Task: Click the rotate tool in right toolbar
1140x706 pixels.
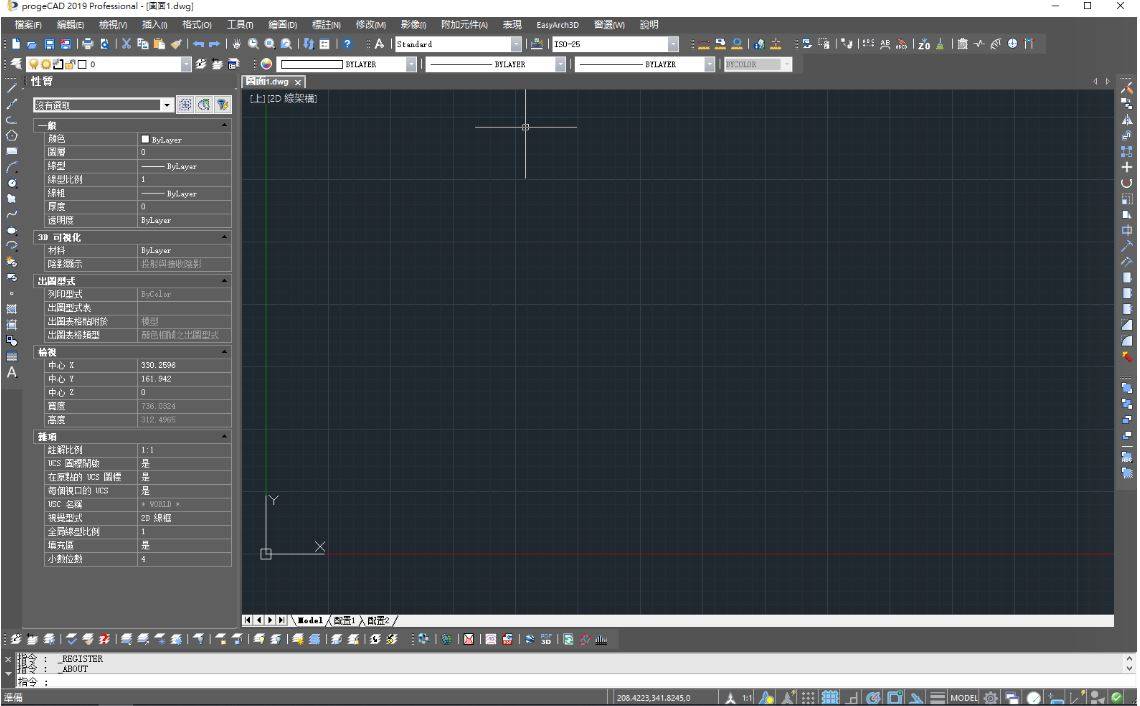Action: 1127,183
